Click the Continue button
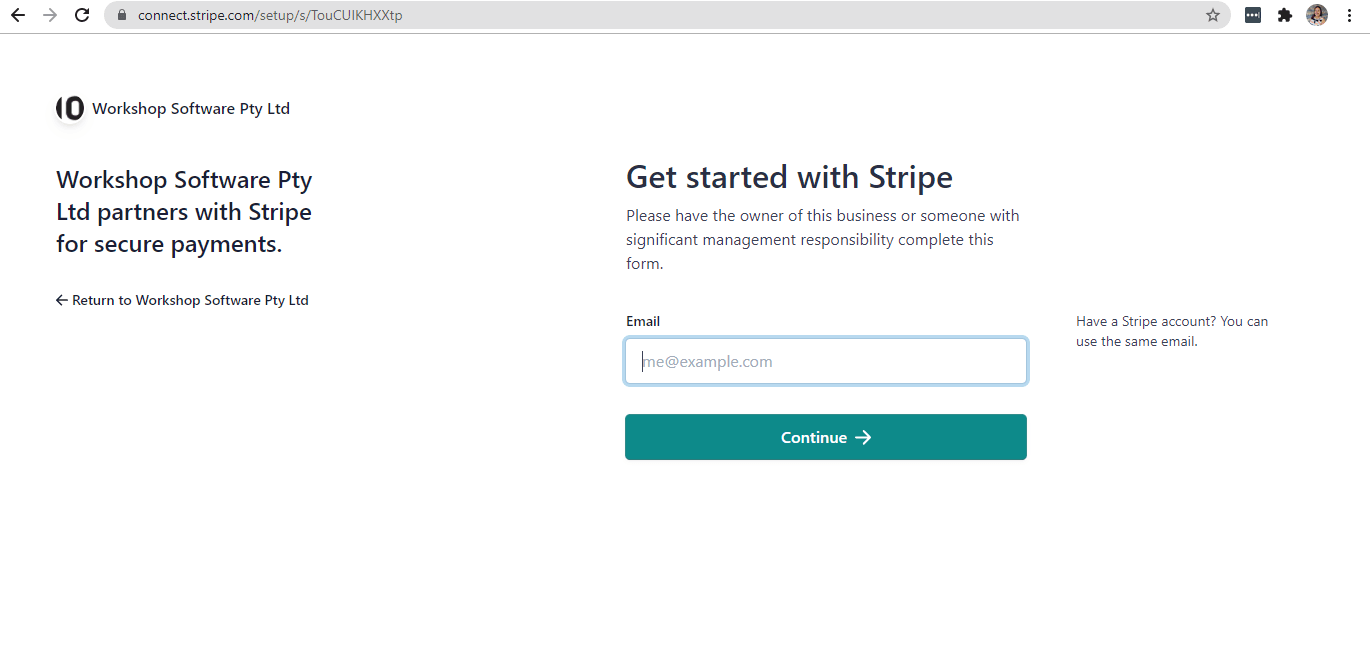 pyautogui.click(x=826, y=437)
